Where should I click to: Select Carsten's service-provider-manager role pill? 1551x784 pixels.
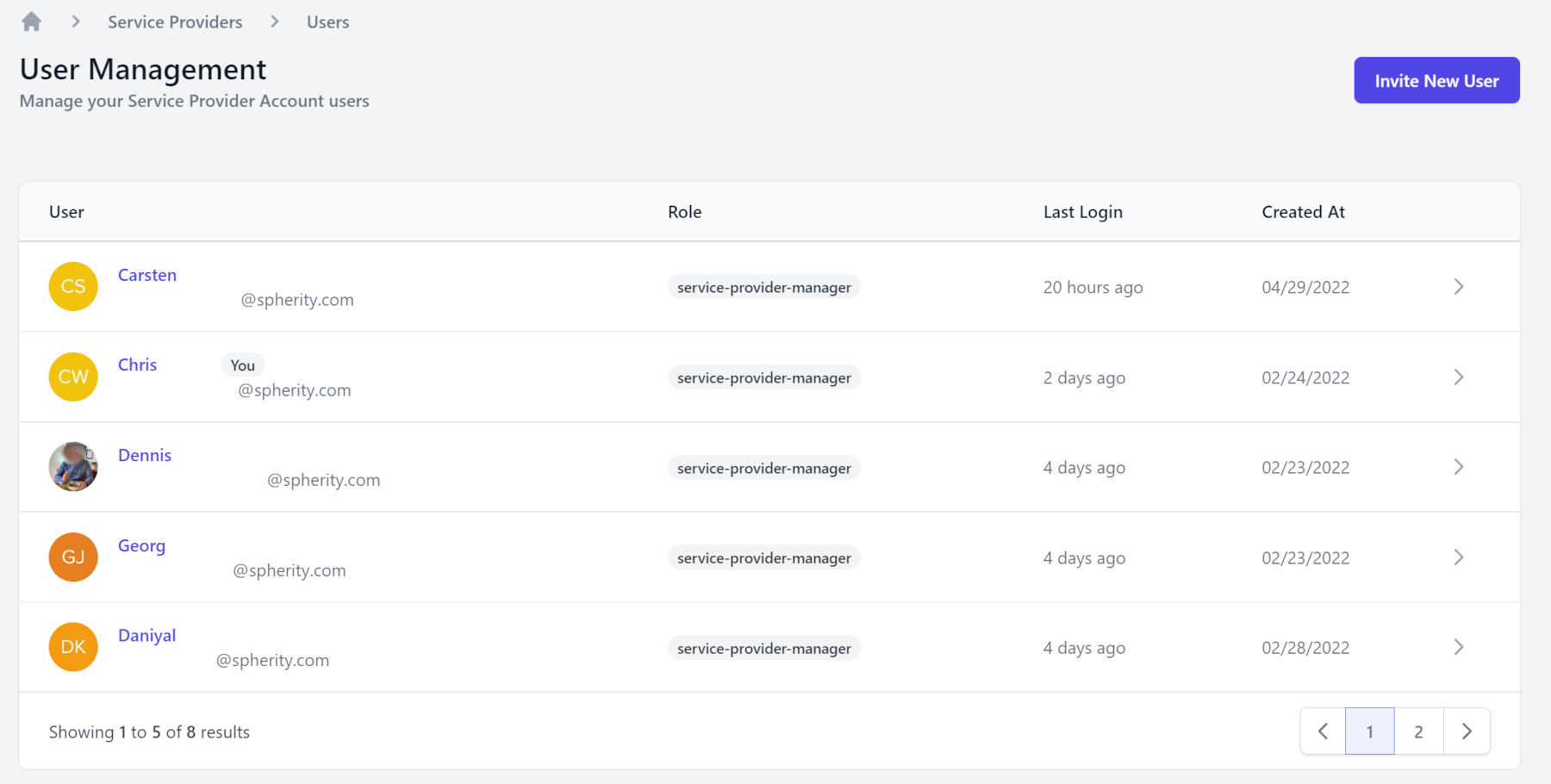click(763, 287)
